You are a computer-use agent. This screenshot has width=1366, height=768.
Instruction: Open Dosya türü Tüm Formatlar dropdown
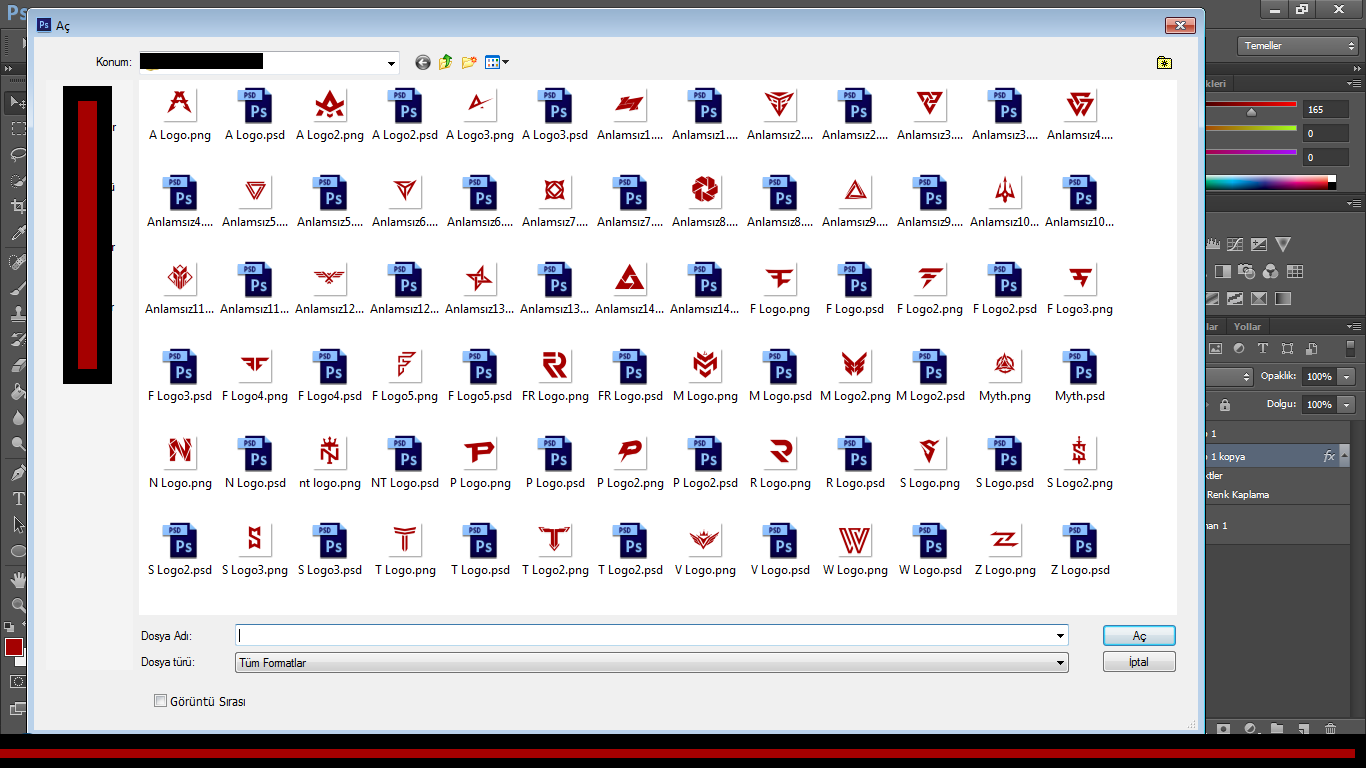[652, 663]
